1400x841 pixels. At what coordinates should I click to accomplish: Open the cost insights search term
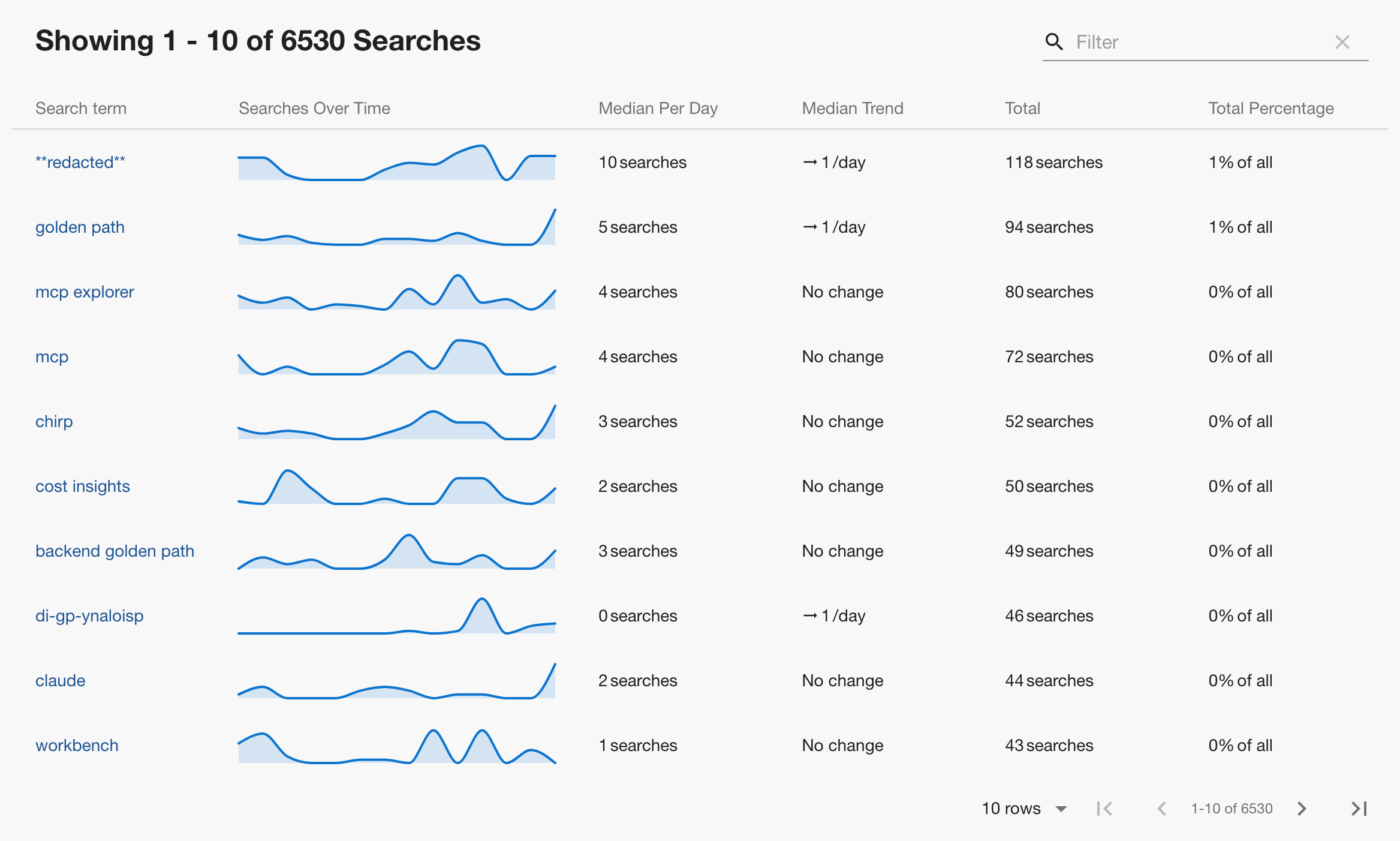tap(83, 486)
